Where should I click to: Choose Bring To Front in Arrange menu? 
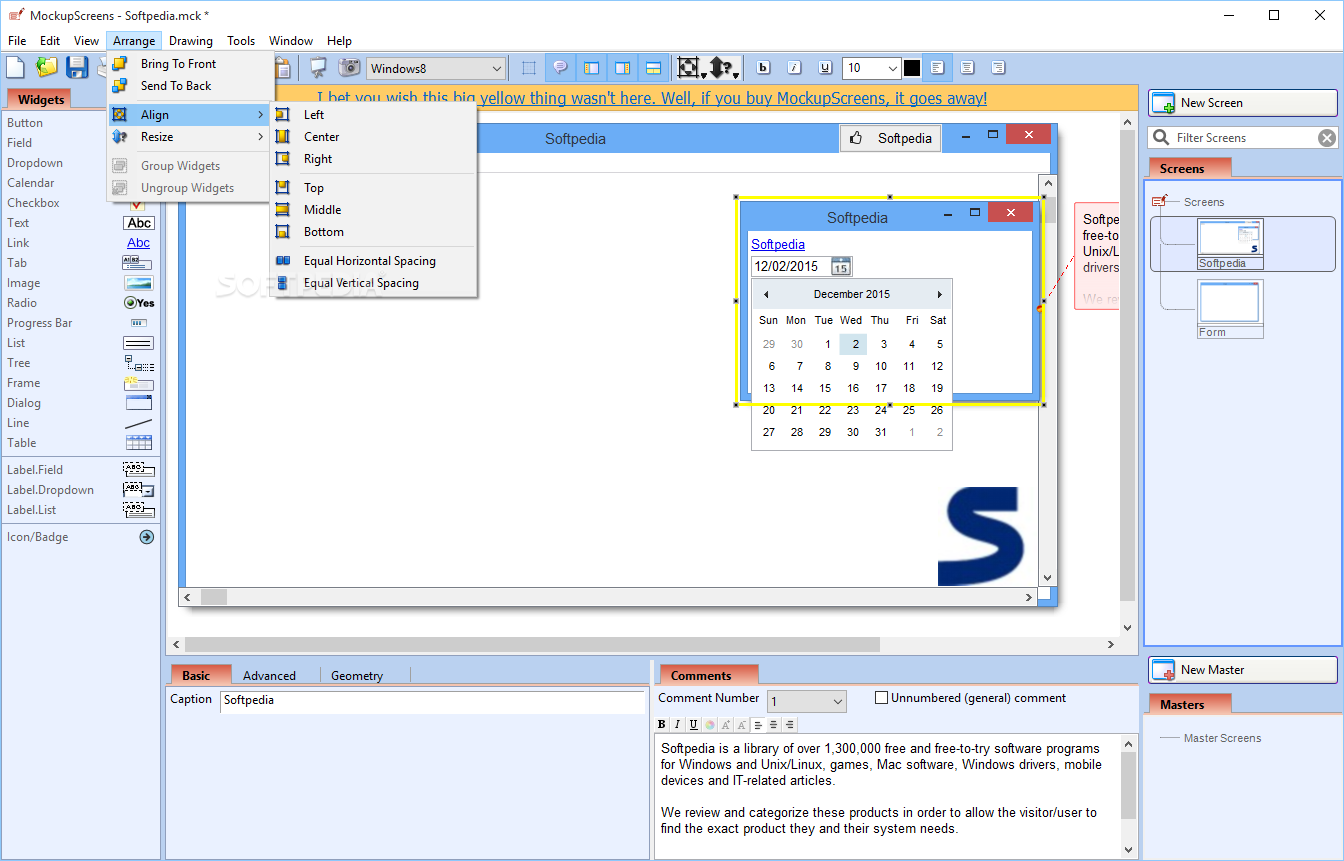190,64
